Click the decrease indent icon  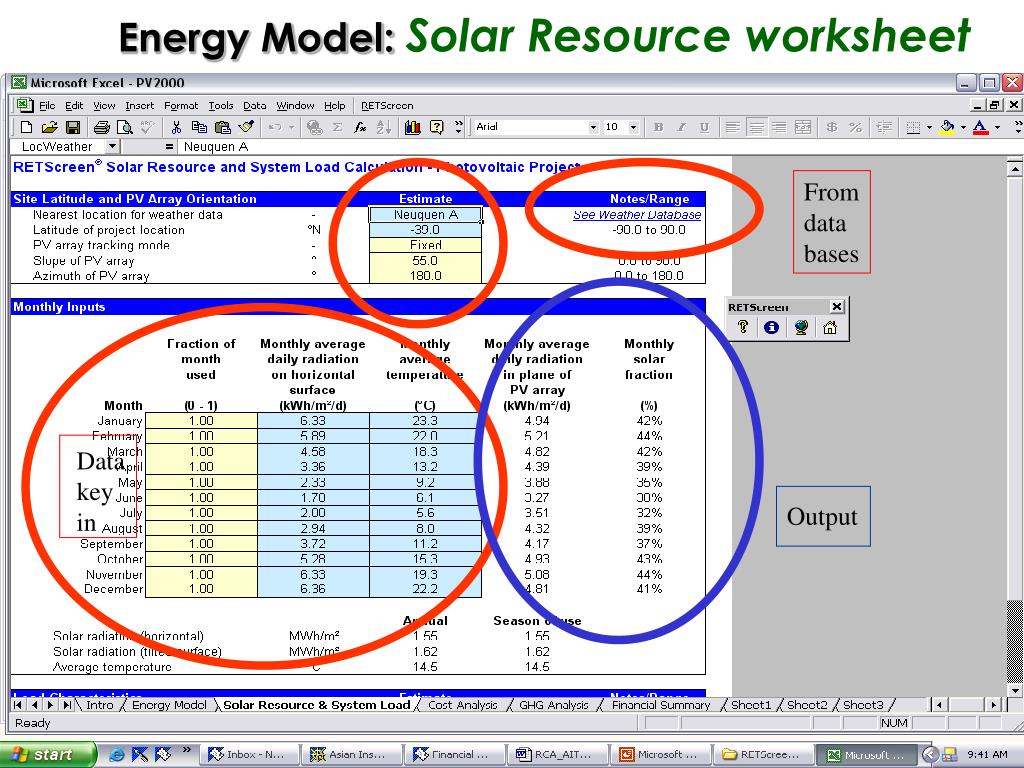pyautogui.click(x=884, y=127)
